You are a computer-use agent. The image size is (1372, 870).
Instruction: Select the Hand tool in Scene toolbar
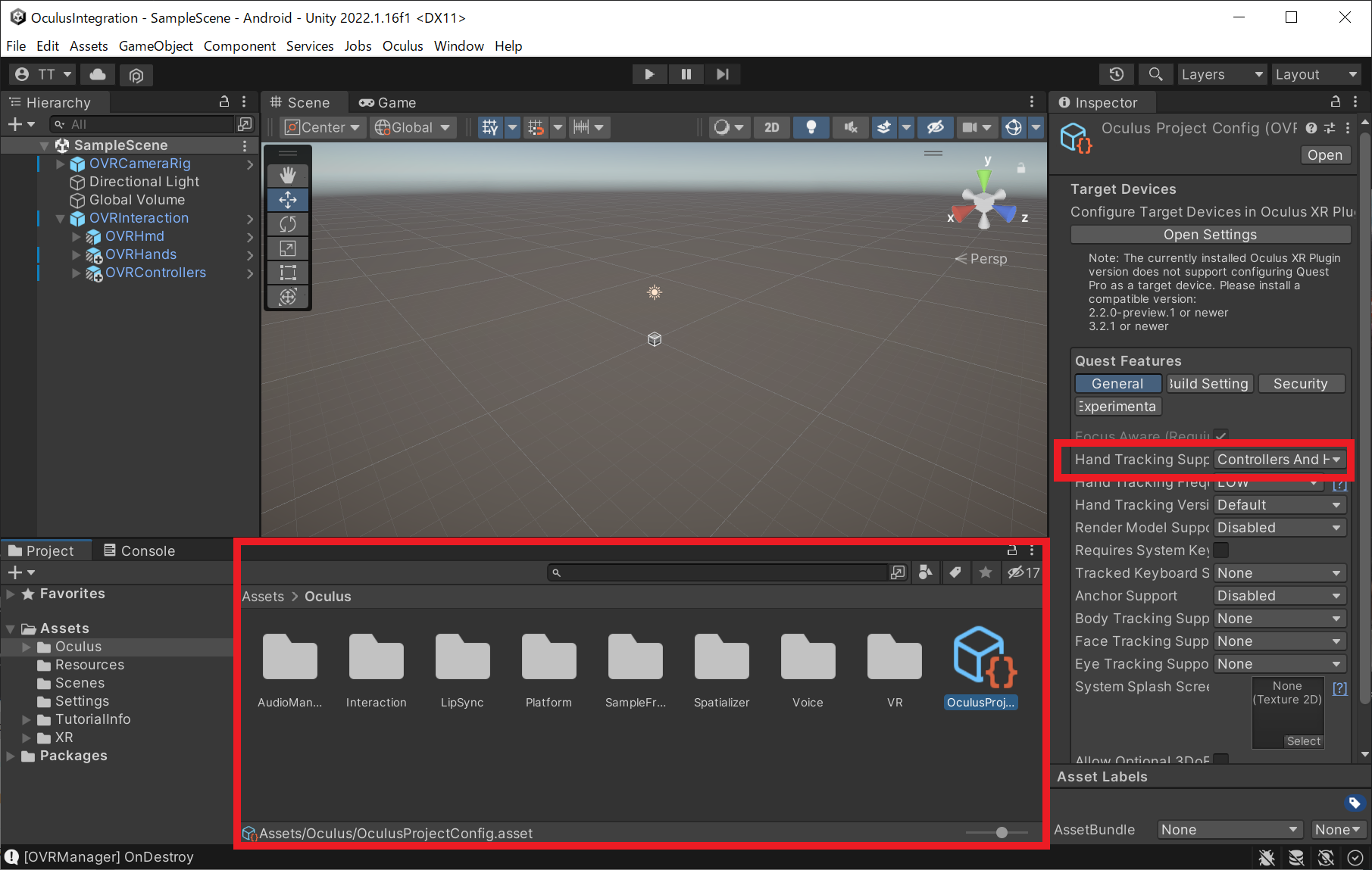[x=288, y=175]
